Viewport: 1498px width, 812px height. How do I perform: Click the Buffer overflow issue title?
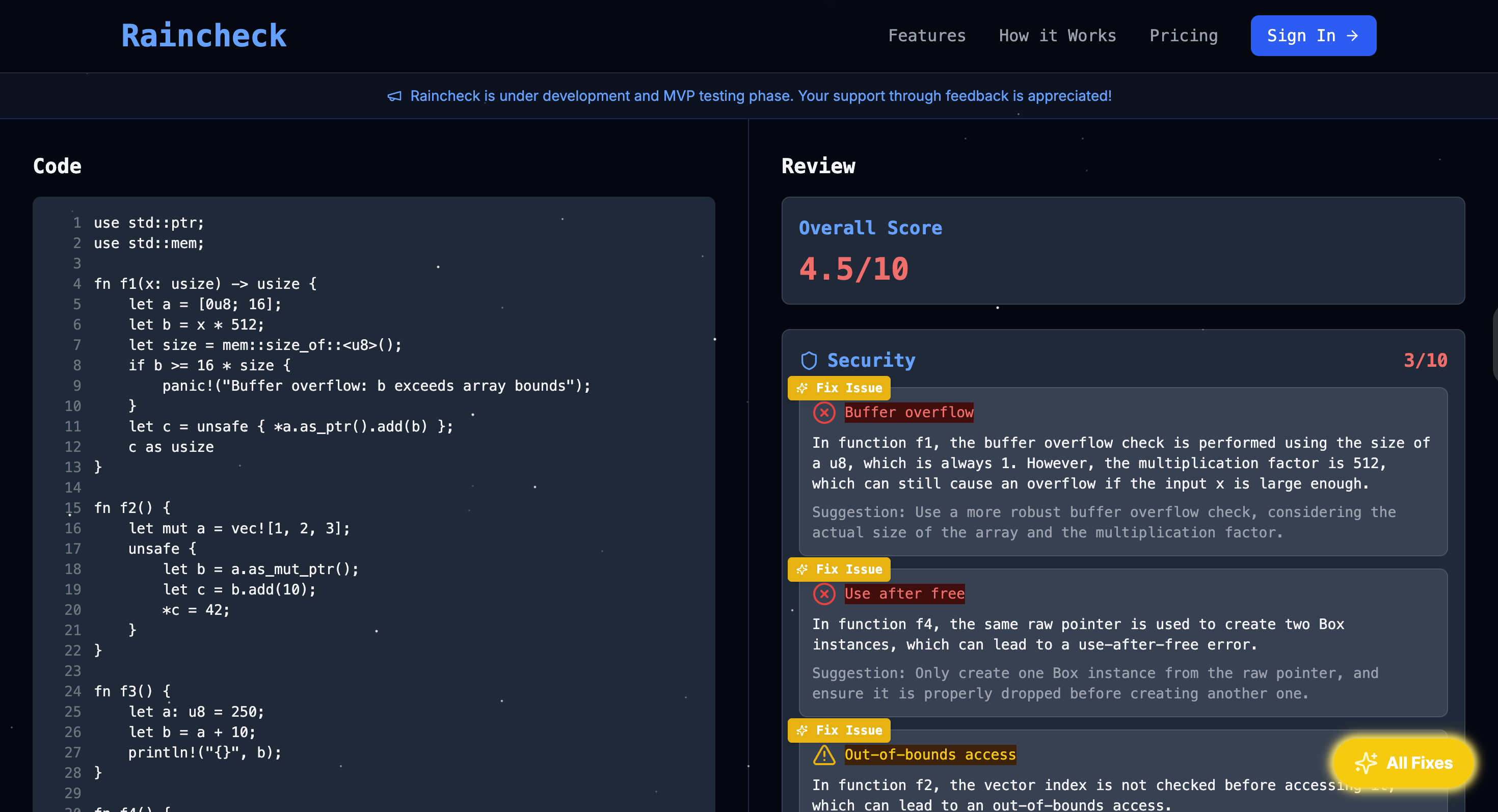(908, 412)
